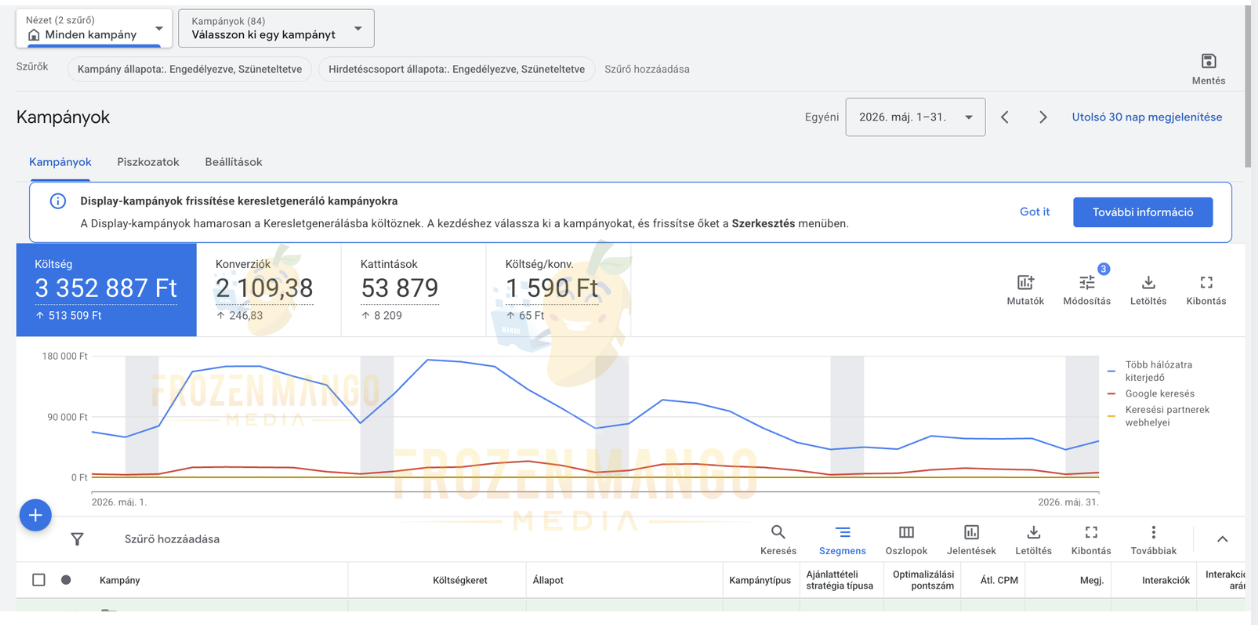Select the Költség scorecard

click(106, 290)
